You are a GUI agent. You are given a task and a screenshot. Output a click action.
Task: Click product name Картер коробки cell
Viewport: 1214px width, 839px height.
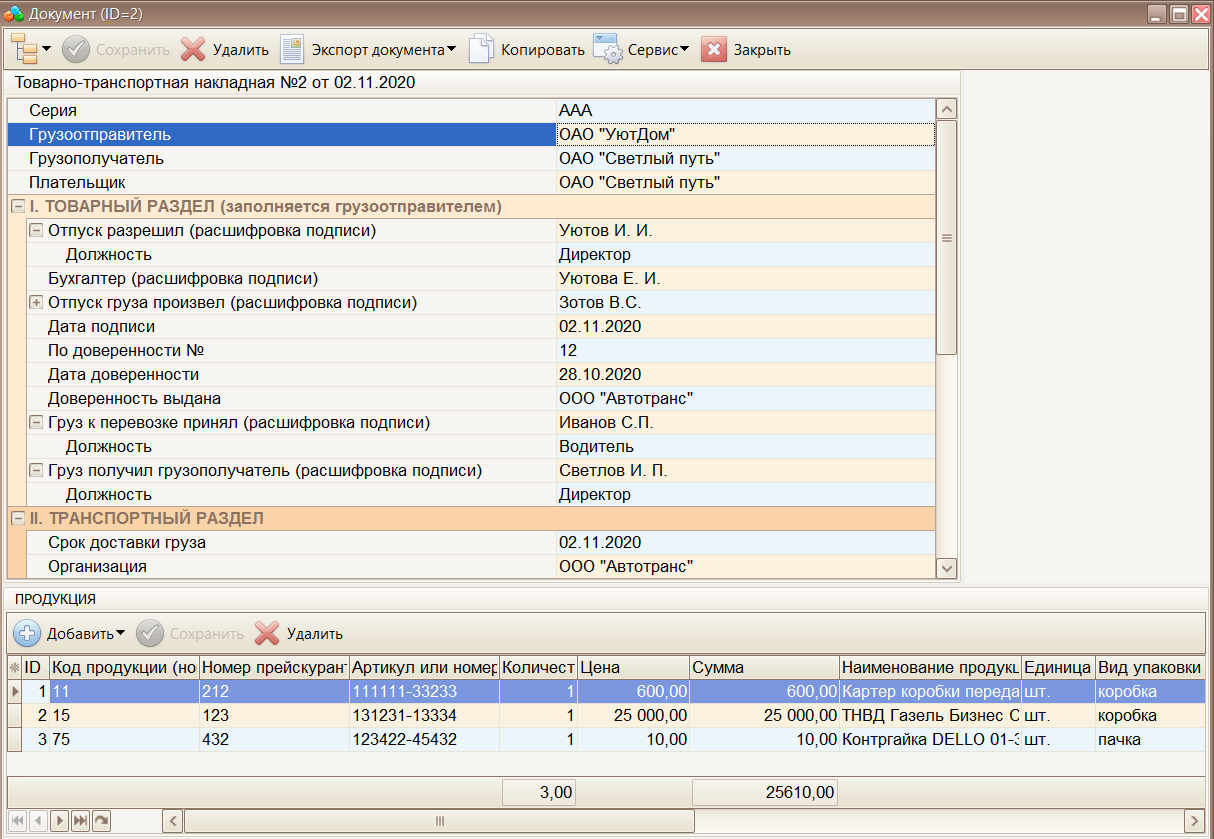pos(930,692)
